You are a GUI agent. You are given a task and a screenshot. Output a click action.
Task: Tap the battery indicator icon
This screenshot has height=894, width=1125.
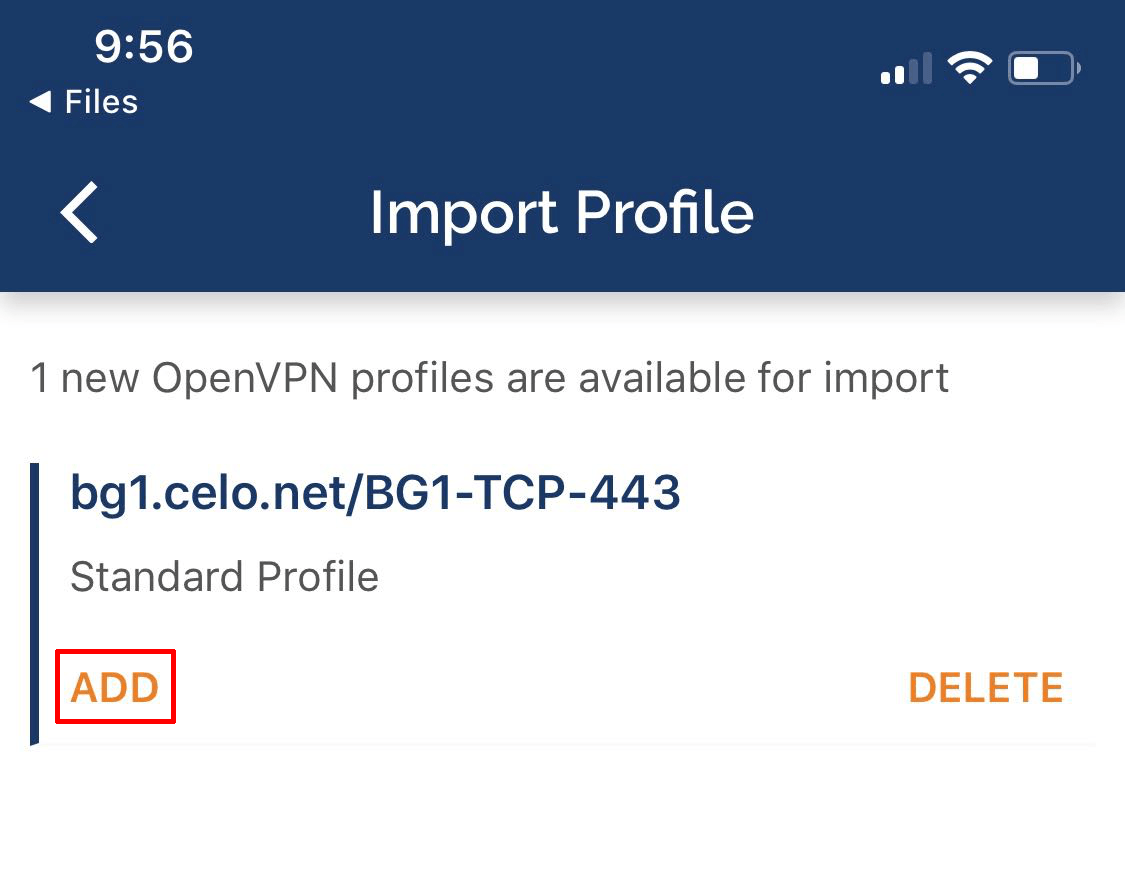coord(1044,68)
